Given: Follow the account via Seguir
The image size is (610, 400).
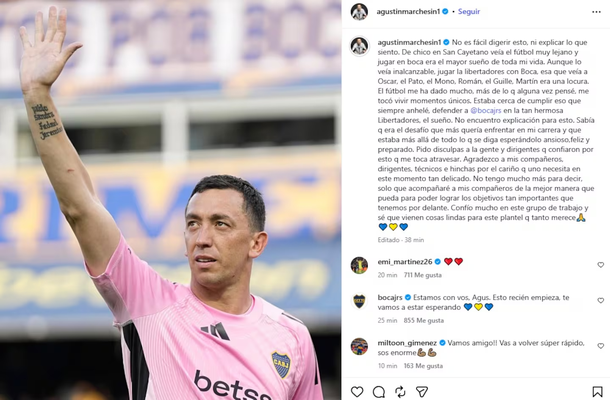Looking at the screenshot, I should pos(469,12).
